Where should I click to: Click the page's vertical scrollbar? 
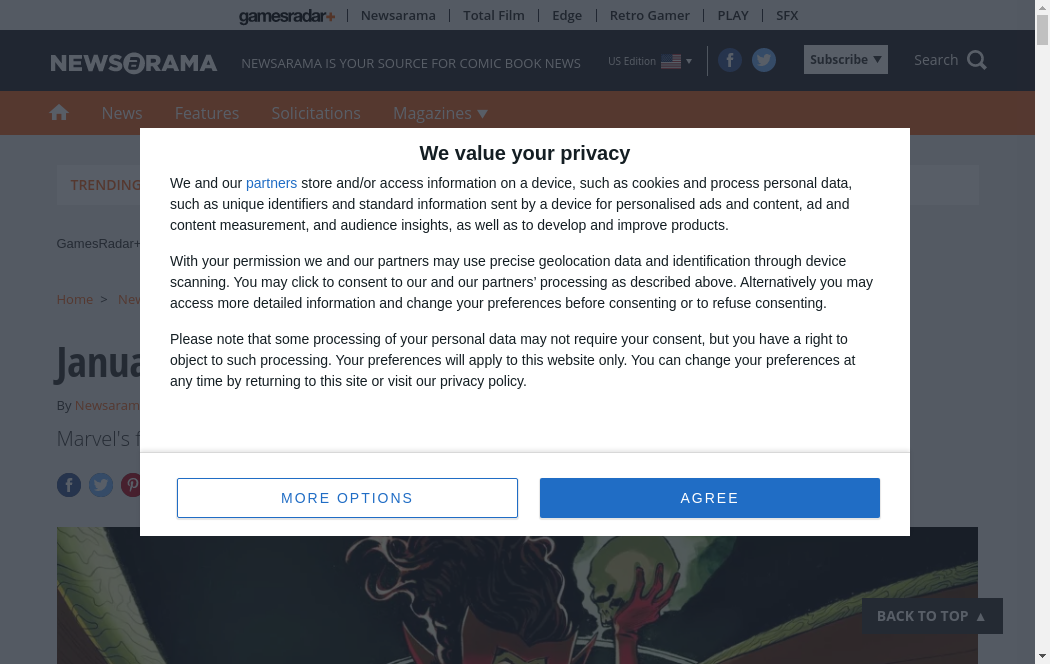tap(1042, 300)
